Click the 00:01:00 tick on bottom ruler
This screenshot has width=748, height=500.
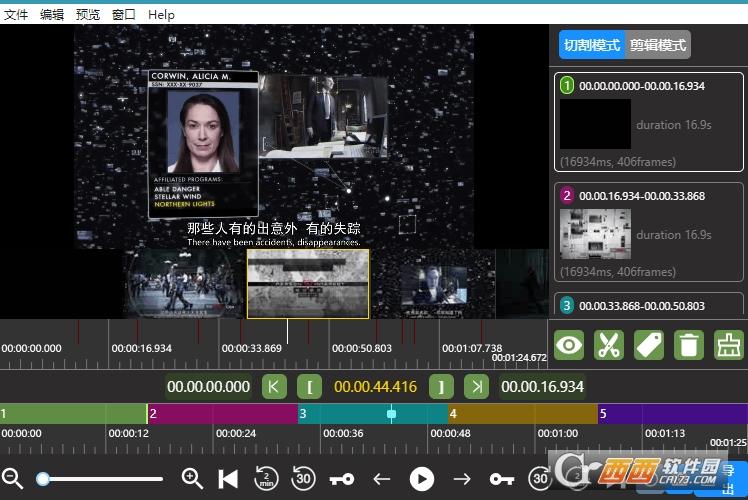point(557,433)
